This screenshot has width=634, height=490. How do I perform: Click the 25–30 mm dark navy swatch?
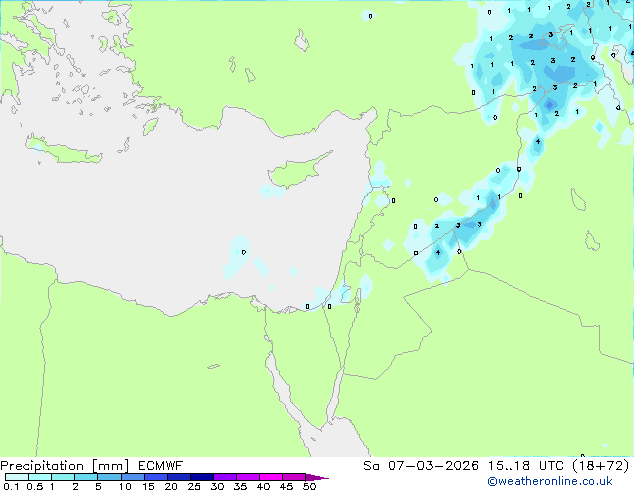[202, 477]
